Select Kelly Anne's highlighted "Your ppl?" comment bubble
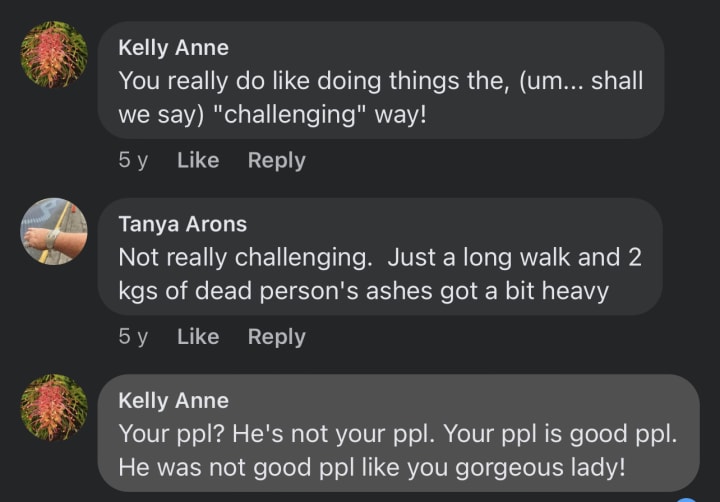Viewport: 720px width, 502px height. [398, 433]
